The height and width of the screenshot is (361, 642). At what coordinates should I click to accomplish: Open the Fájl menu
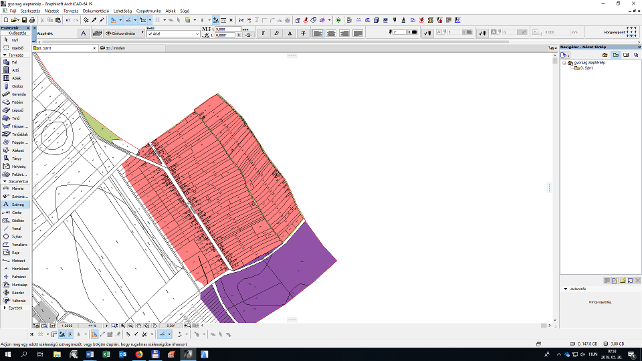tap(13, 11)
